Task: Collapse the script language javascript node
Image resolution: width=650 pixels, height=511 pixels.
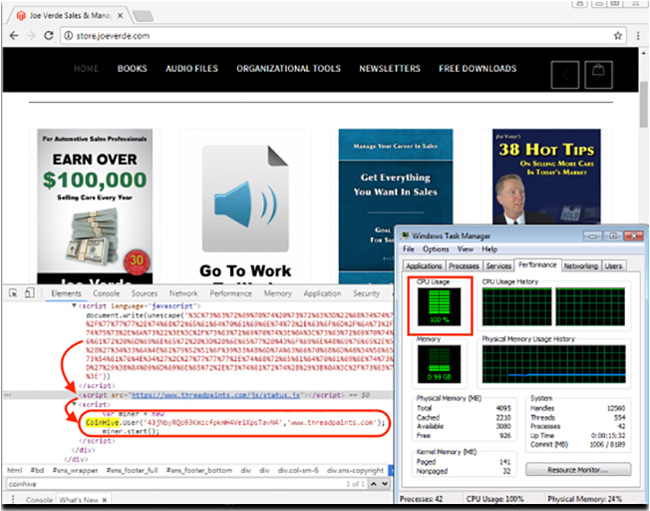Action: tap(74, 306)
